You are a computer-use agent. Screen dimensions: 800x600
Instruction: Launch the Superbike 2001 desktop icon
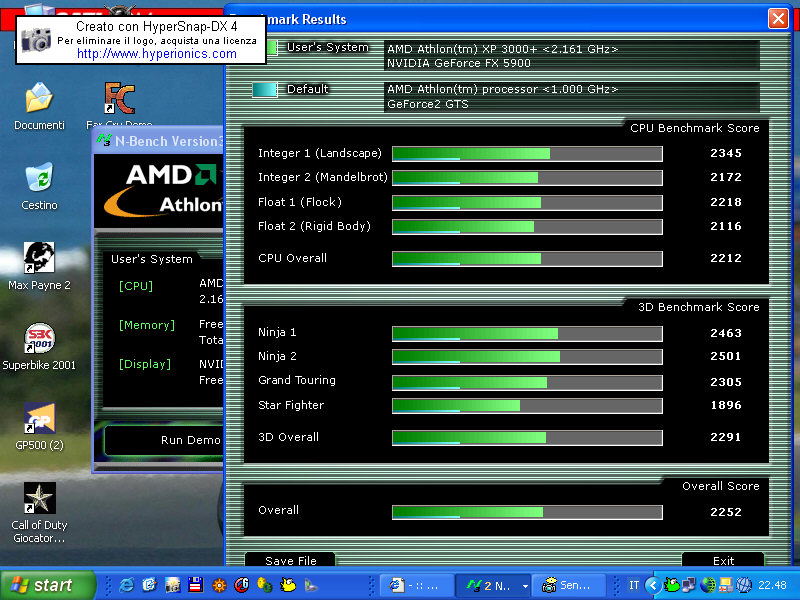click(39, 339)
